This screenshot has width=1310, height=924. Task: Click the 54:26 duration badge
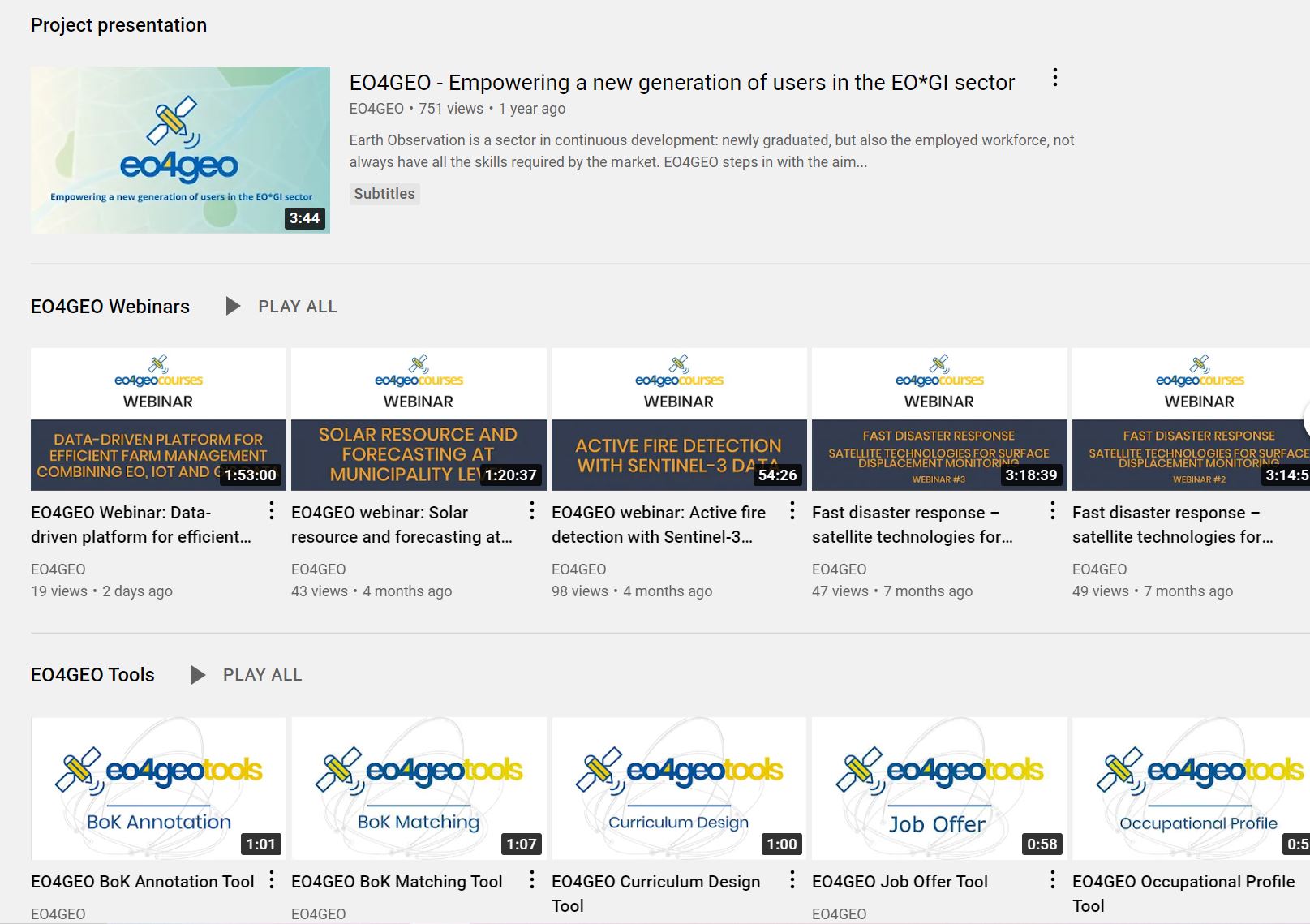click(x=777, y=475)
